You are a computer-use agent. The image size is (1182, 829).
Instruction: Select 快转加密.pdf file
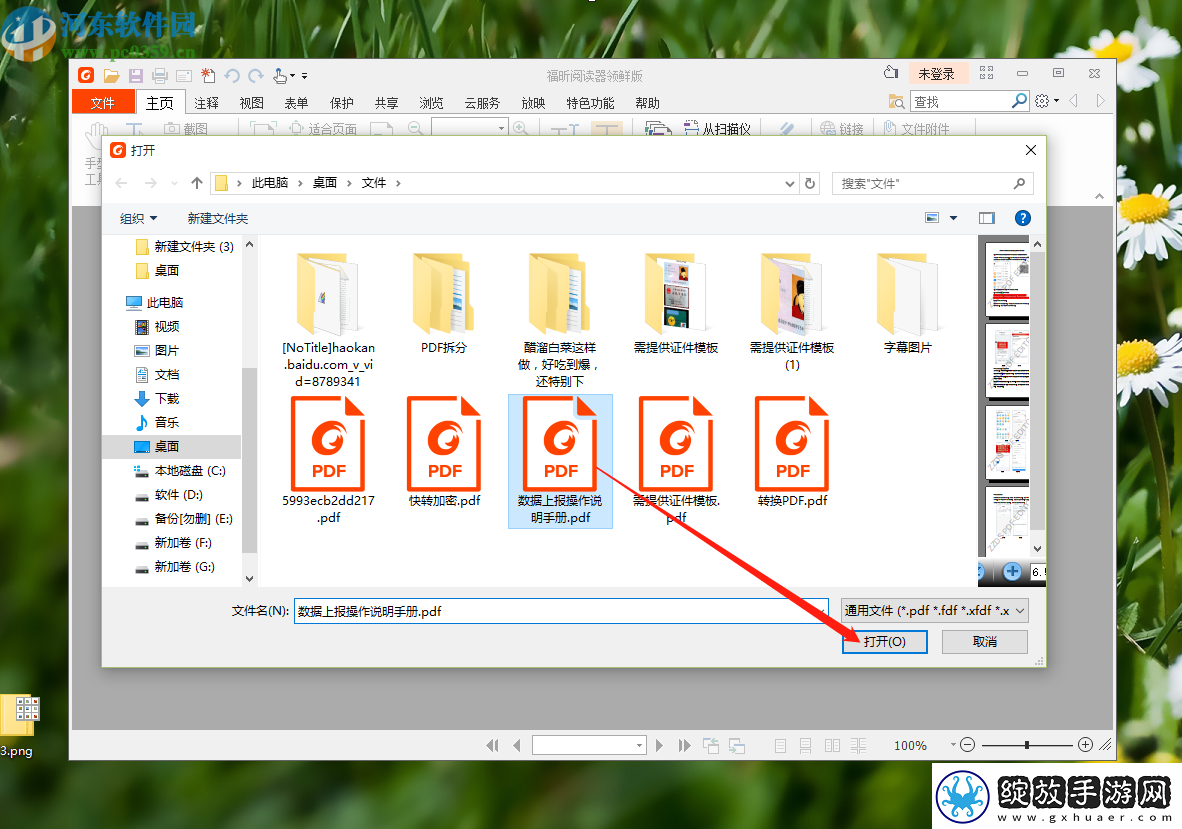[x=445, y=452]
